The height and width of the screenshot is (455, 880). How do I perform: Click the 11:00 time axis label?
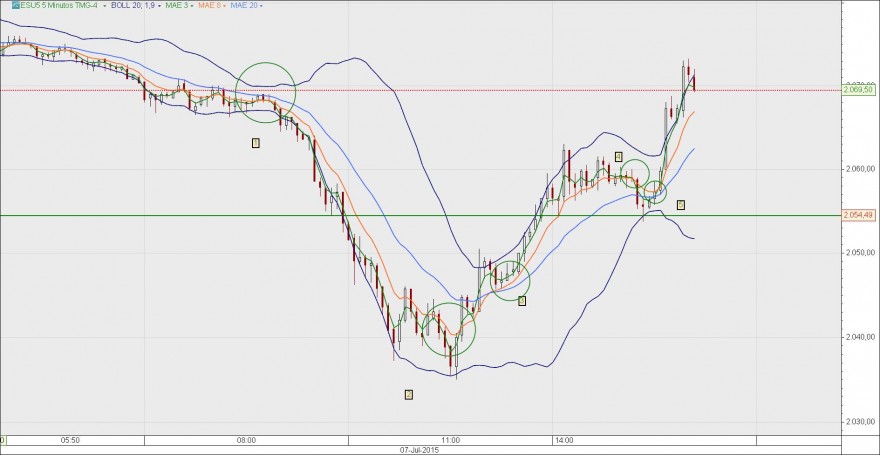[x=451, y=440]
